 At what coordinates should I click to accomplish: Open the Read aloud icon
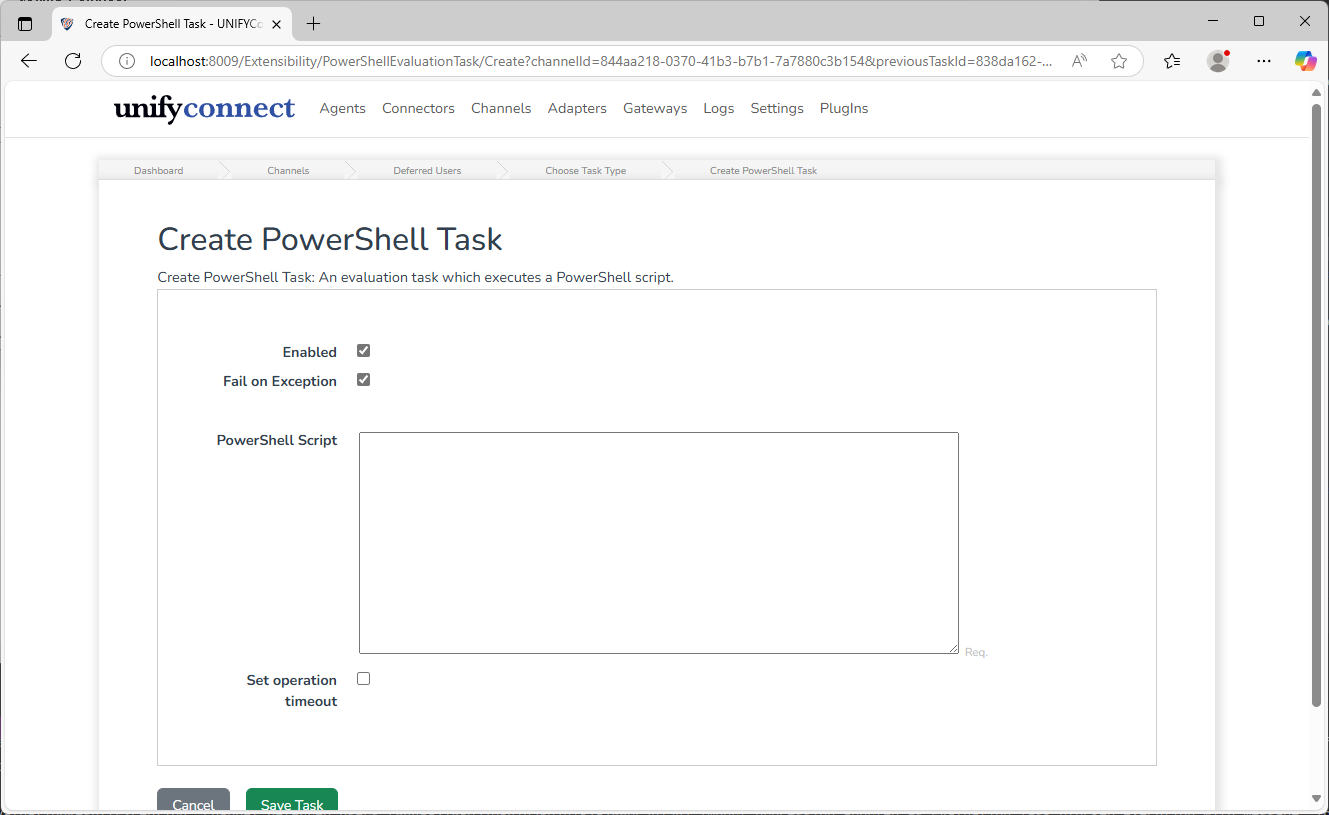pos(1079,61)
